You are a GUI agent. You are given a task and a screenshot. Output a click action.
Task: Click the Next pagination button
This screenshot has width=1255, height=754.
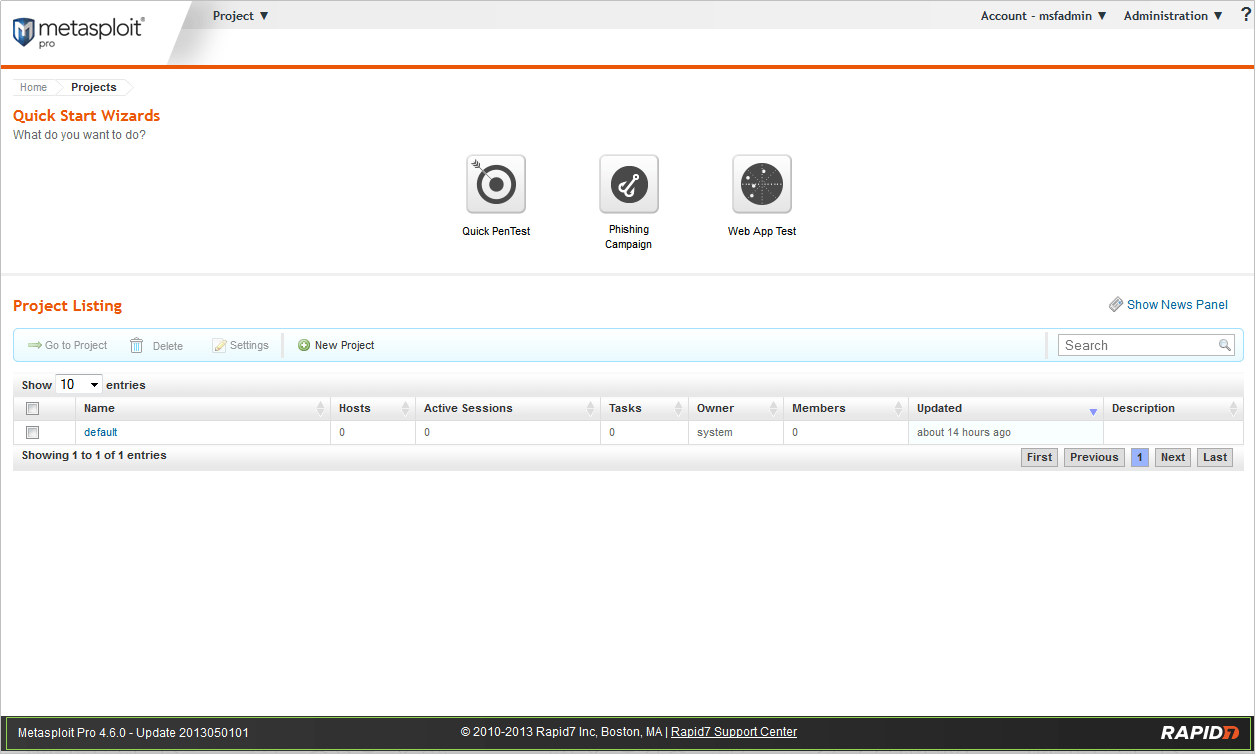1172,457
